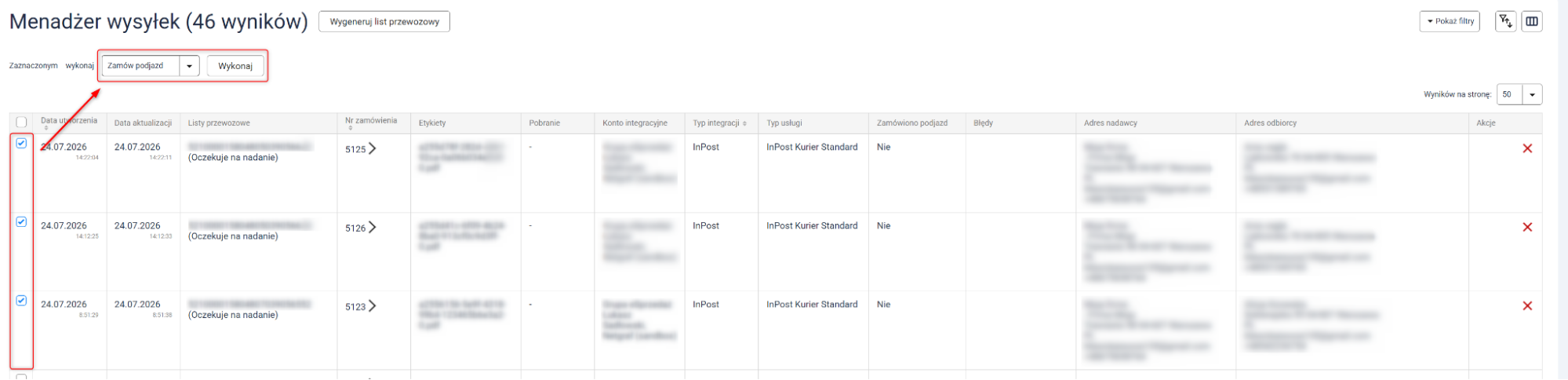Click the Wykonaj button
The image size is (1568, 380).
235,66
